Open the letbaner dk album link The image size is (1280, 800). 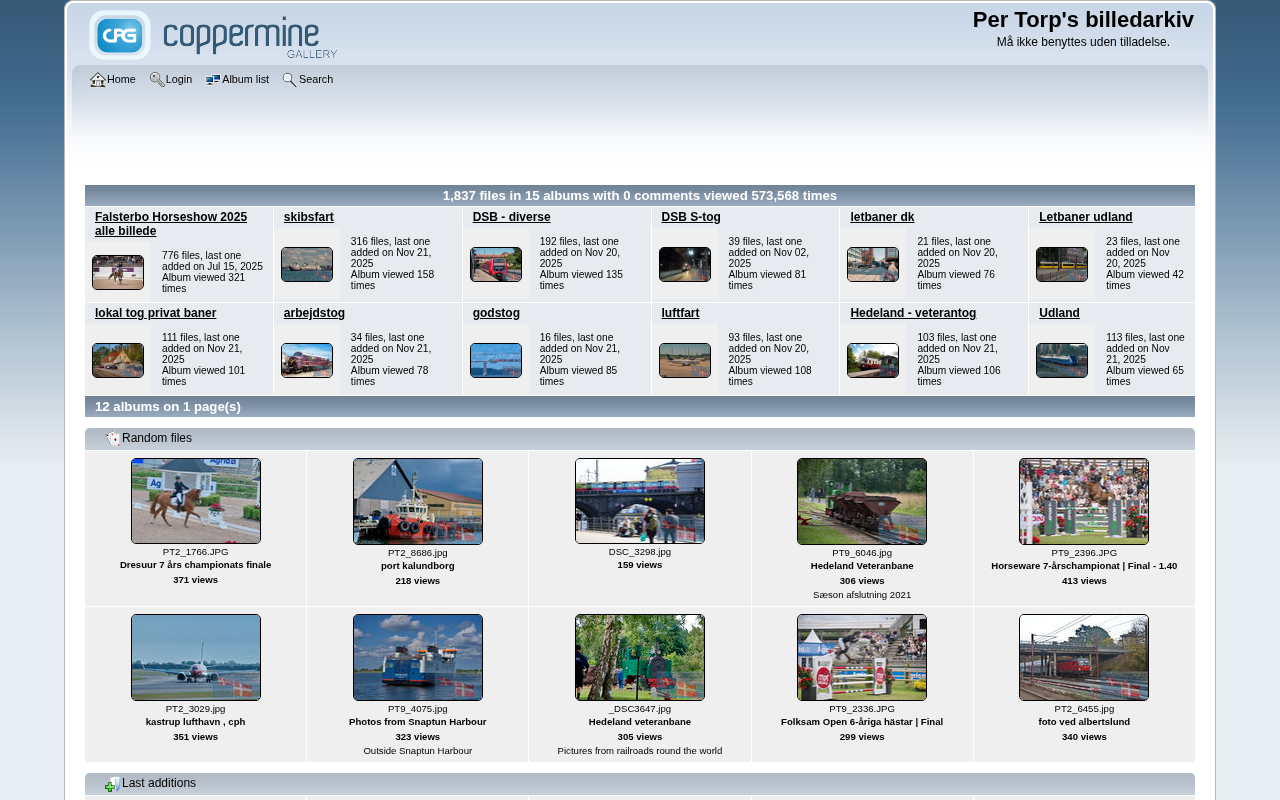coord(882,217)
